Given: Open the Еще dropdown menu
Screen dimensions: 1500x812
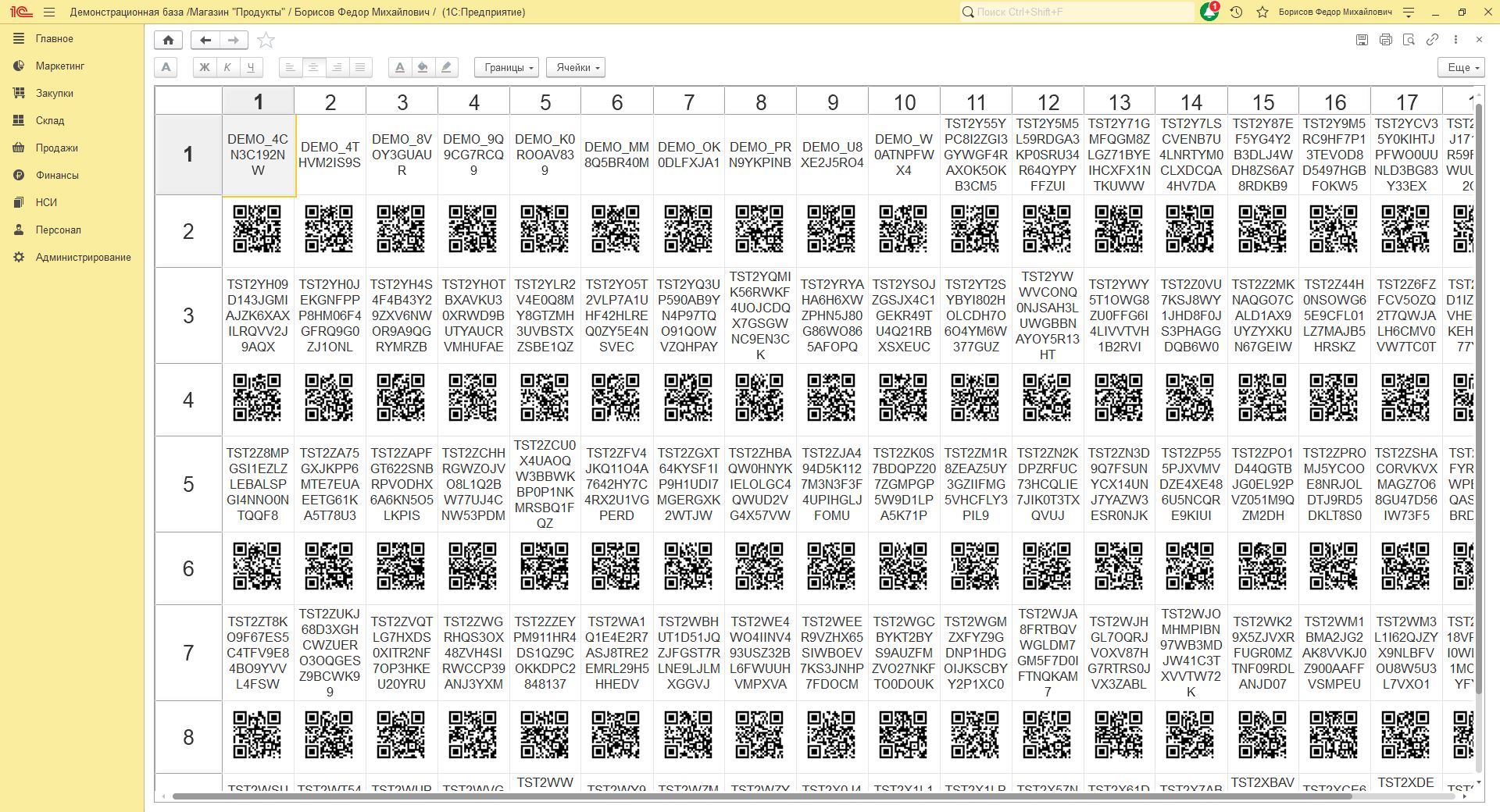Looking at the screenshot, I should (1460, 67).
